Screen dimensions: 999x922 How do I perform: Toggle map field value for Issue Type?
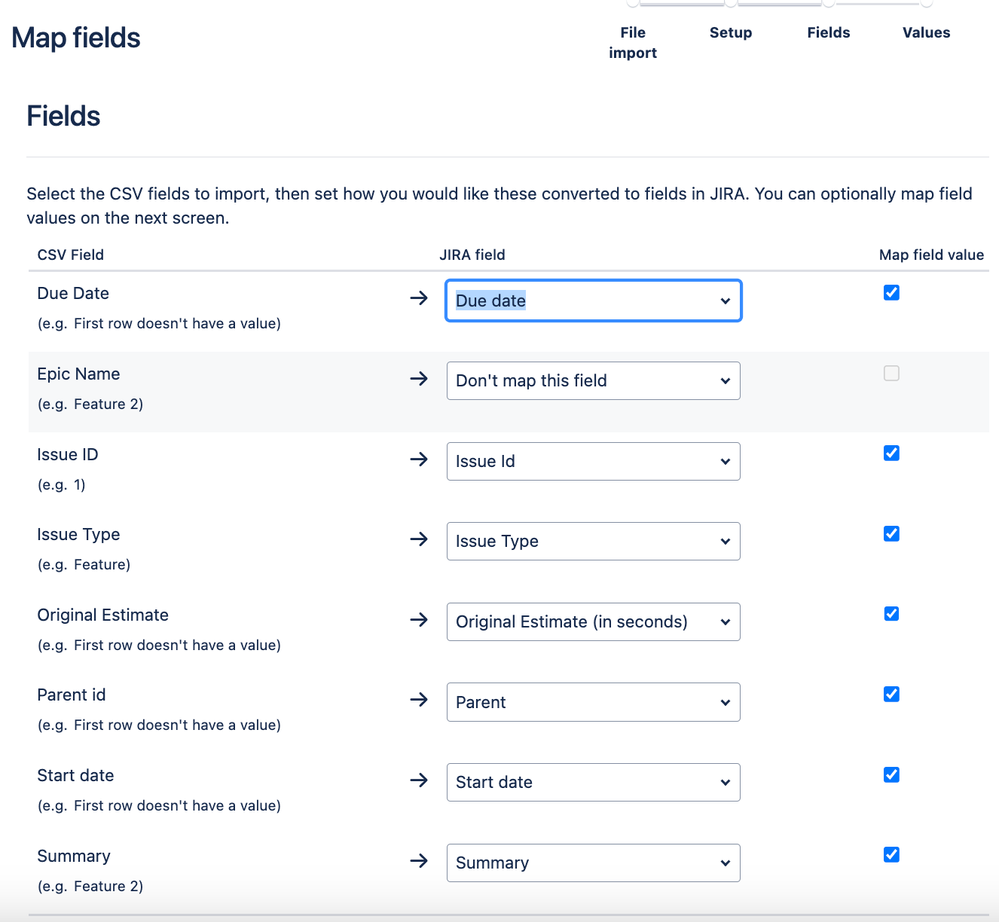891,533
